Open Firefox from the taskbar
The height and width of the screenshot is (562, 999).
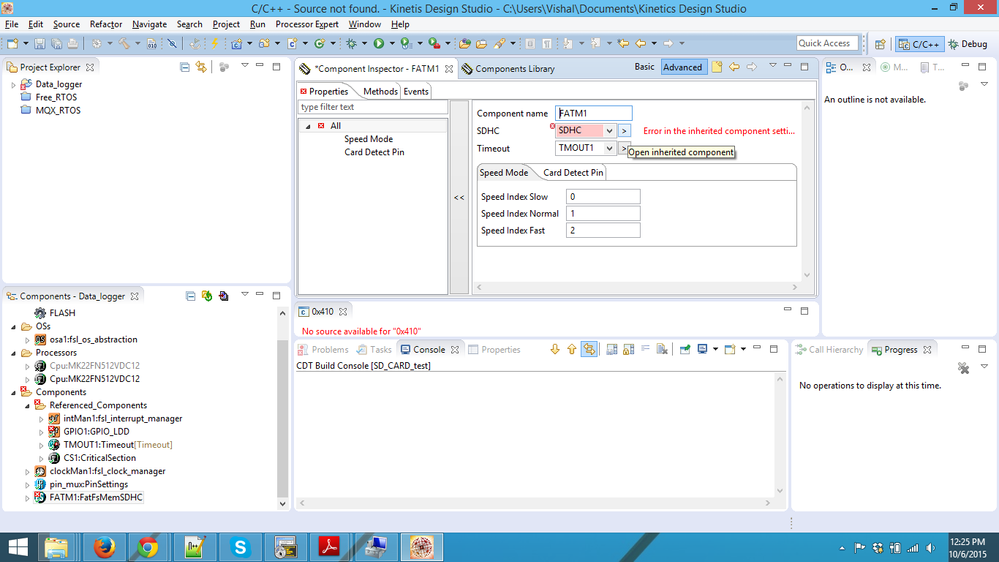[x=104, y=547]
